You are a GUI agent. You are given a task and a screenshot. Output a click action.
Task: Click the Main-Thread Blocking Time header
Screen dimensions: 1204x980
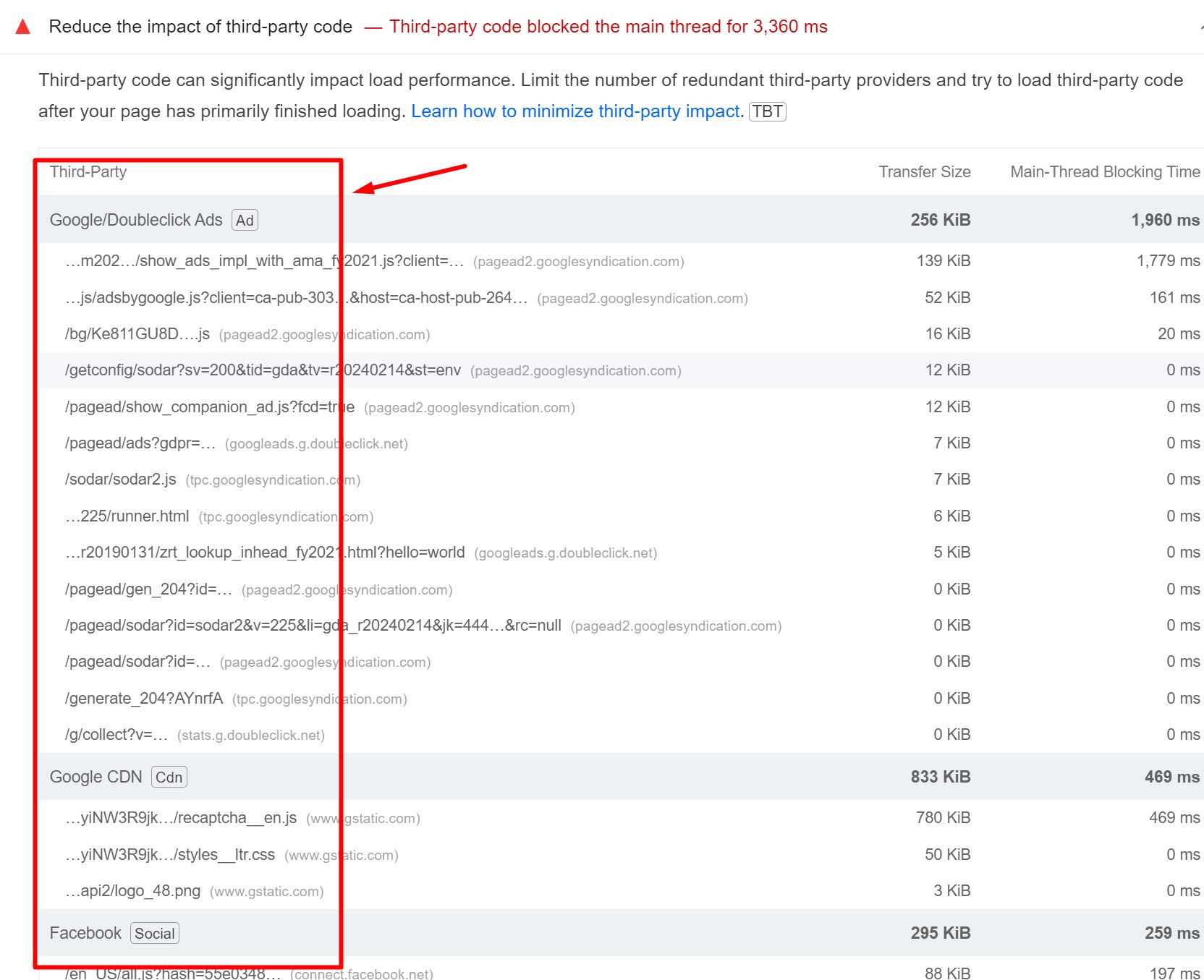[1105, 172]
